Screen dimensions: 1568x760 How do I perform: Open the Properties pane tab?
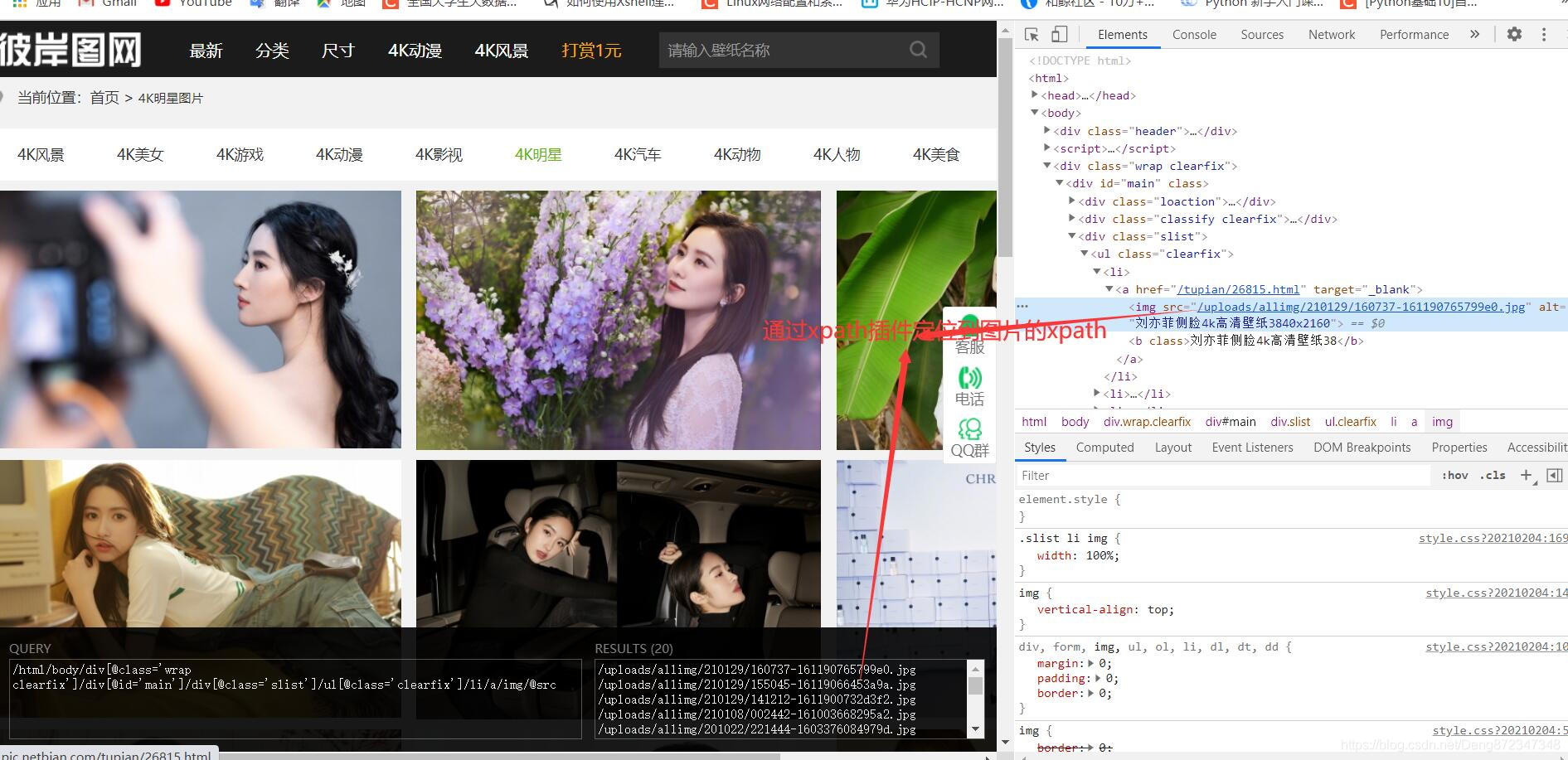click(1459, 447)
